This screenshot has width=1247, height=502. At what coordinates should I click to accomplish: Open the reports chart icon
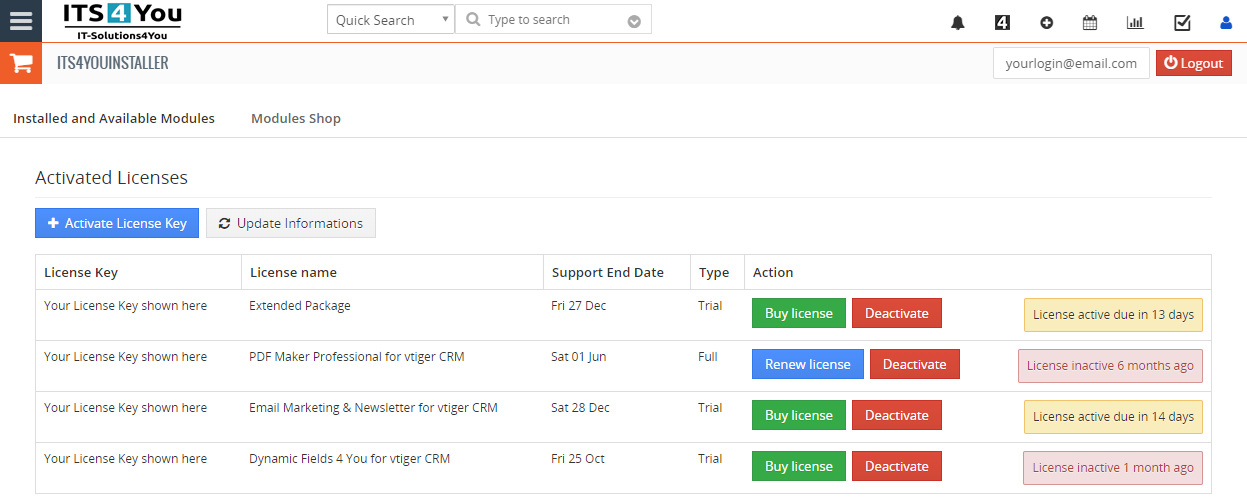1135,23
